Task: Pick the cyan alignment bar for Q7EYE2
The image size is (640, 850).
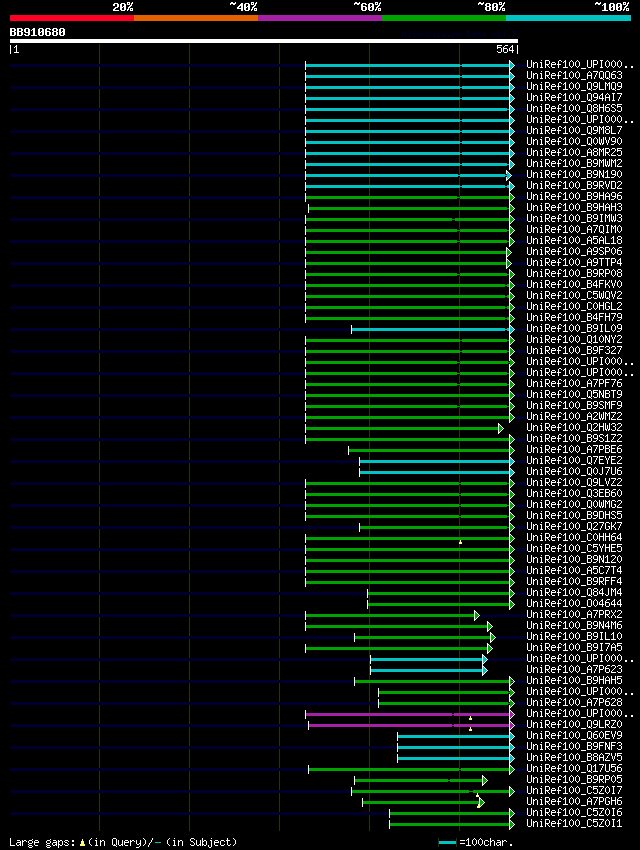Action: pyautogui.click(x=435, y=461)
